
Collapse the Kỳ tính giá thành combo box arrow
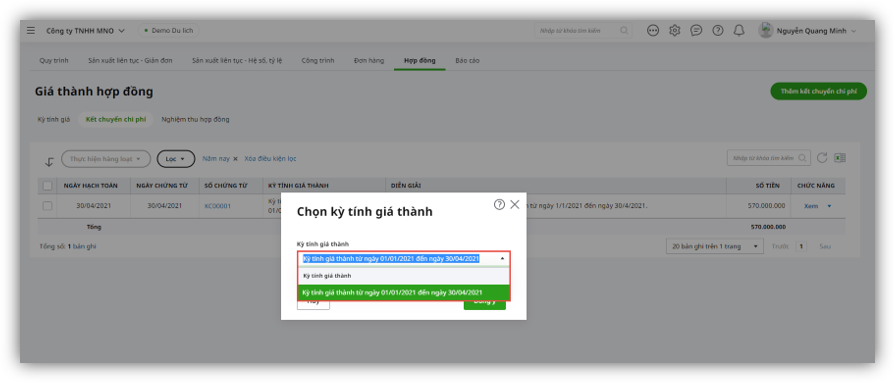click(502, 259)
